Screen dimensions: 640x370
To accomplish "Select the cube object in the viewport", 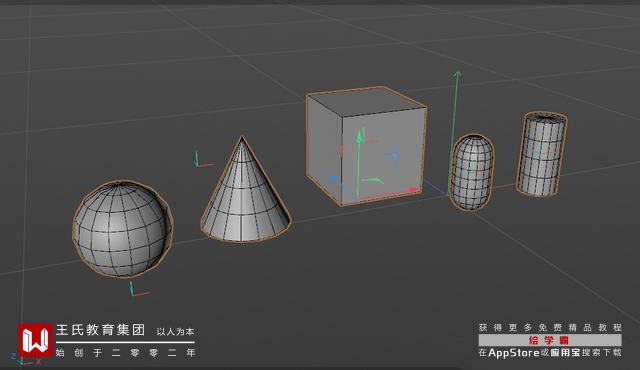I will point(367,146).
